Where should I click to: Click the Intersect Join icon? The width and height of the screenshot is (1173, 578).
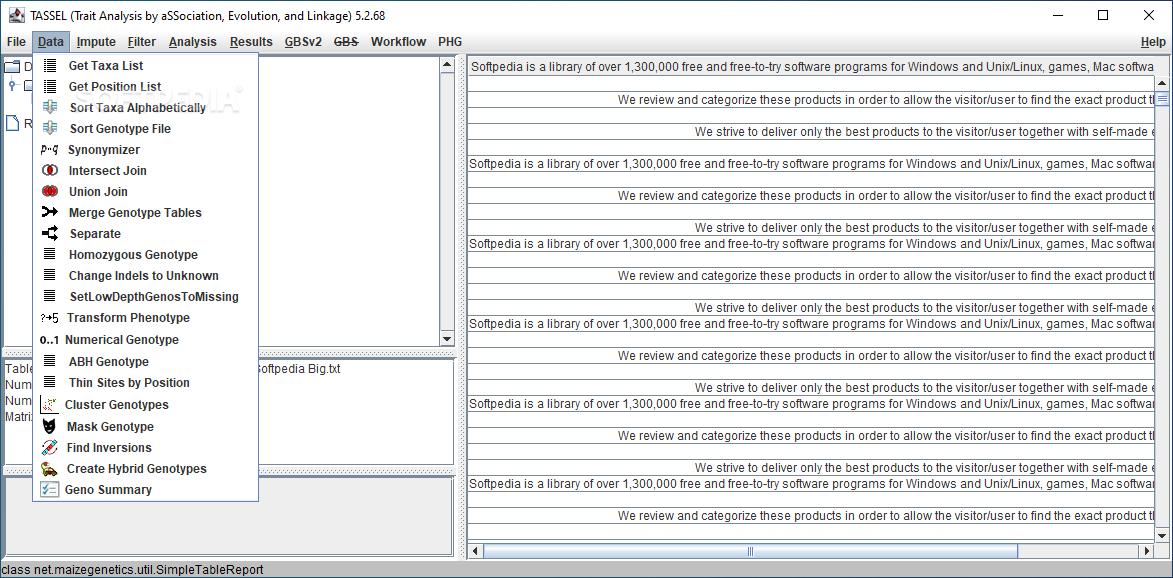50,170
